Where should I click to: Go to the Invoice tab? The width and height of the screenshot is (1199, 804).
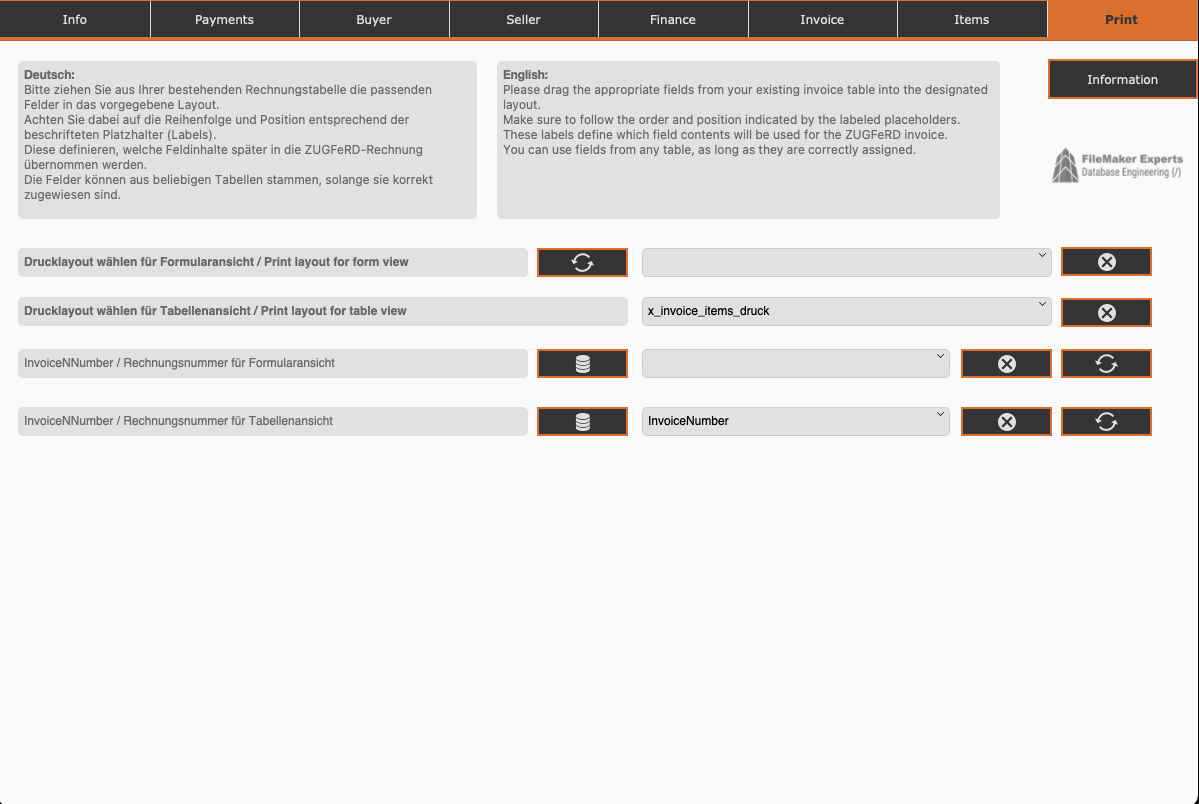coord(822,19)
